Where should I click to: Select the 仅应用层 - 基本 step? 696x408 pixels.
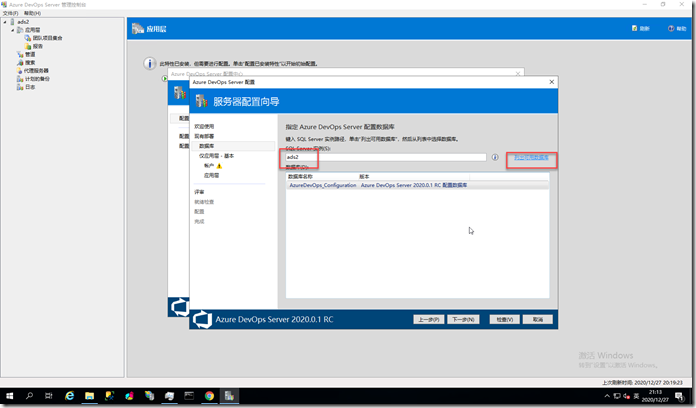click(216, 156)
